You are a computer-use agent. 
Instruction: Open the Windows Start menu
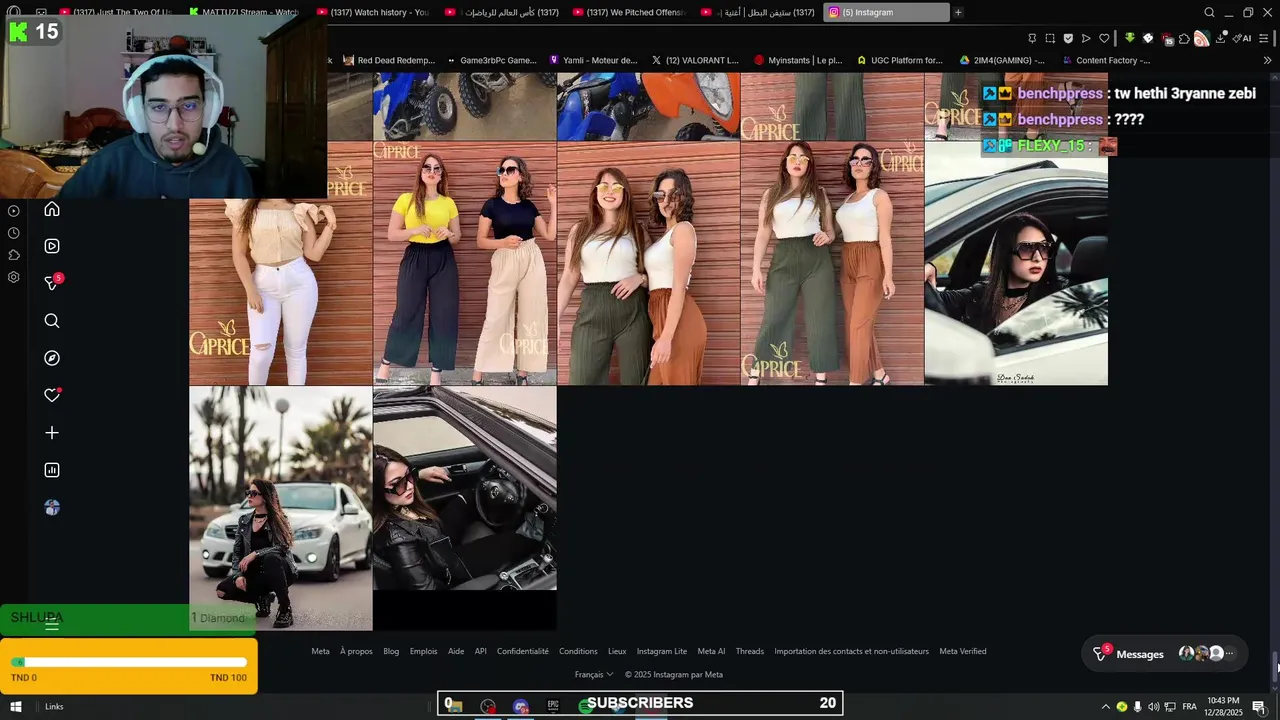(x=16, y=707)
